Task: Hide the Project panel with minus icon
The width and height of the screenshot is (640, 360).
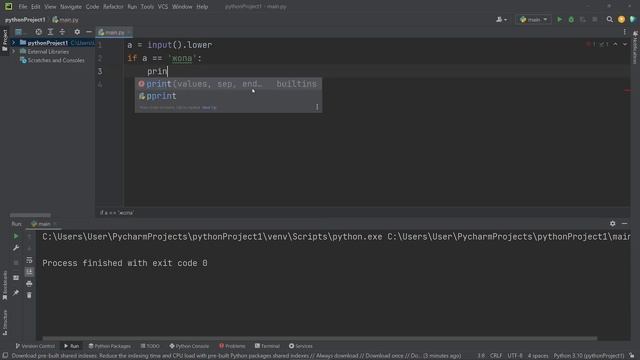Action: tap(89, 32)
